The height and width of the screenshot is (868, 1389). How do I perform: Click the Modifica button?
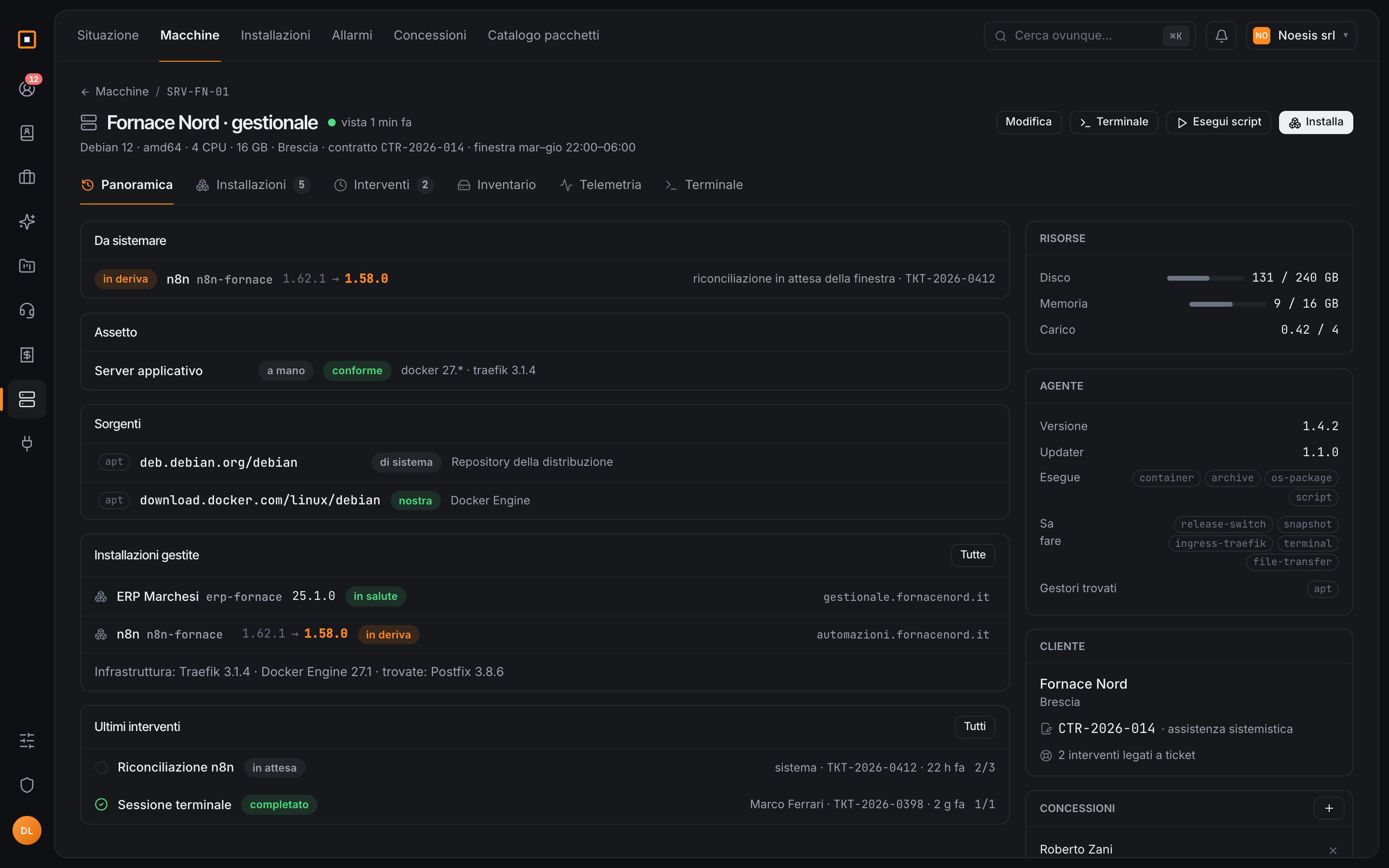tap(1029, 122)
